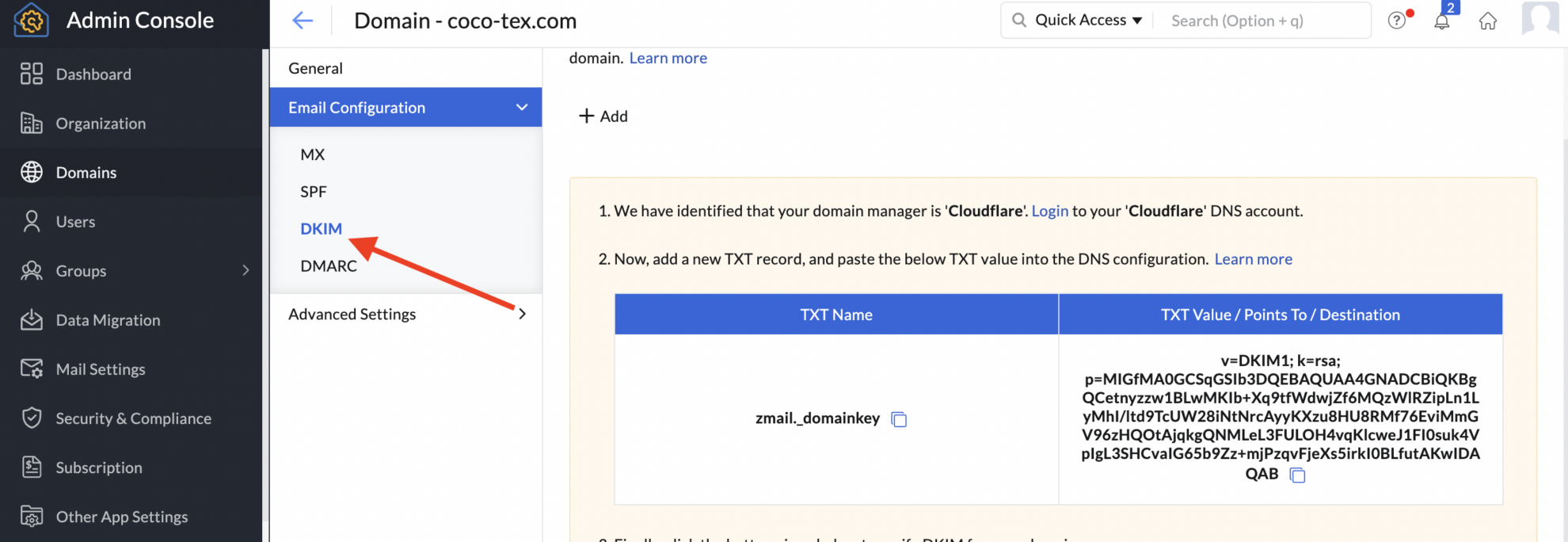Select the Security & Compliance shield icon

coord(32,418)
